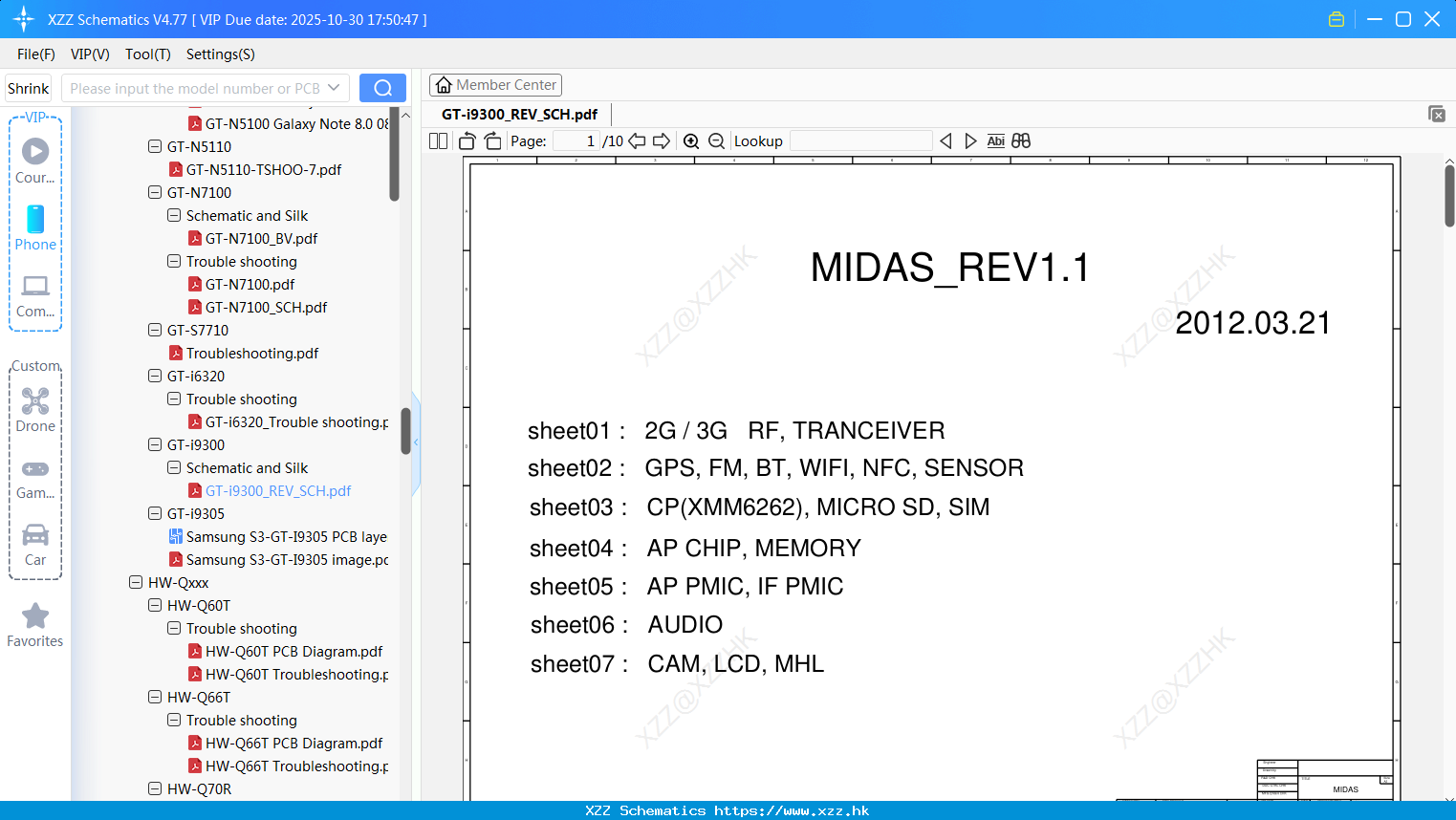This screenshot has height=820, width=1456.
Task: Click the Lookup text field
Action: coord(861,141)
